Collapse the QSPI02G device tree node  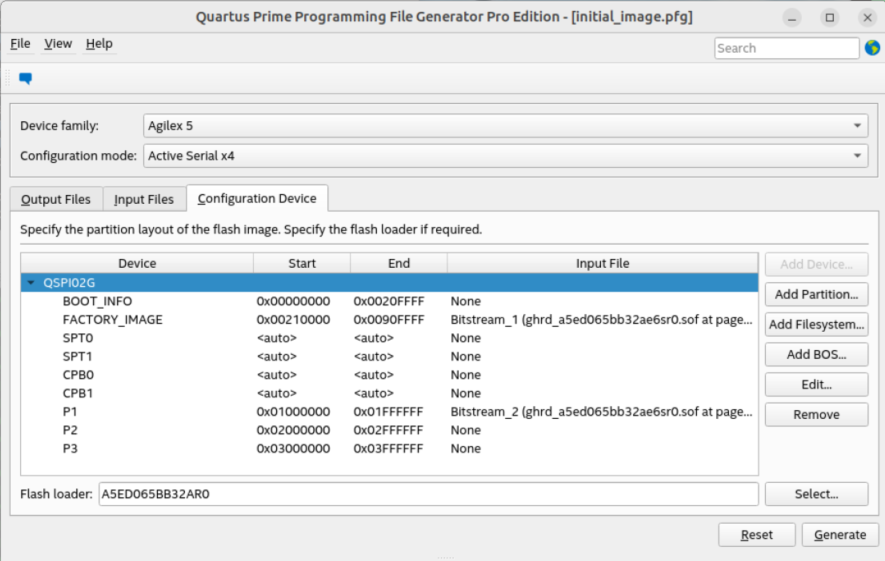pos(31,283)
